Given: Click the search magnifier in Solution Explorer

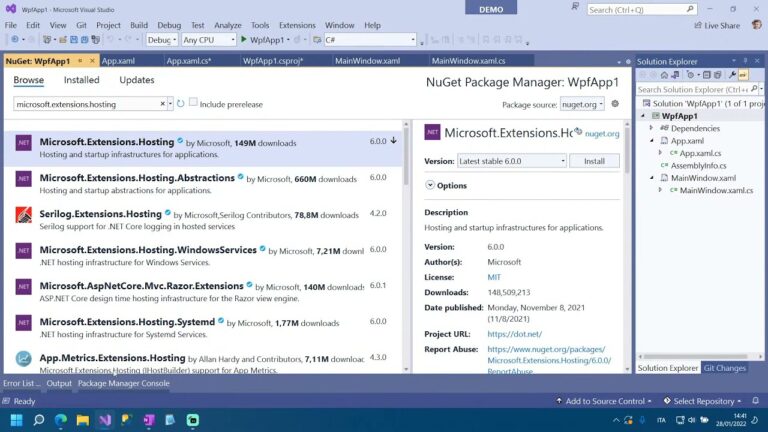Looking at the screenshot, I should (x=754, y=89).
